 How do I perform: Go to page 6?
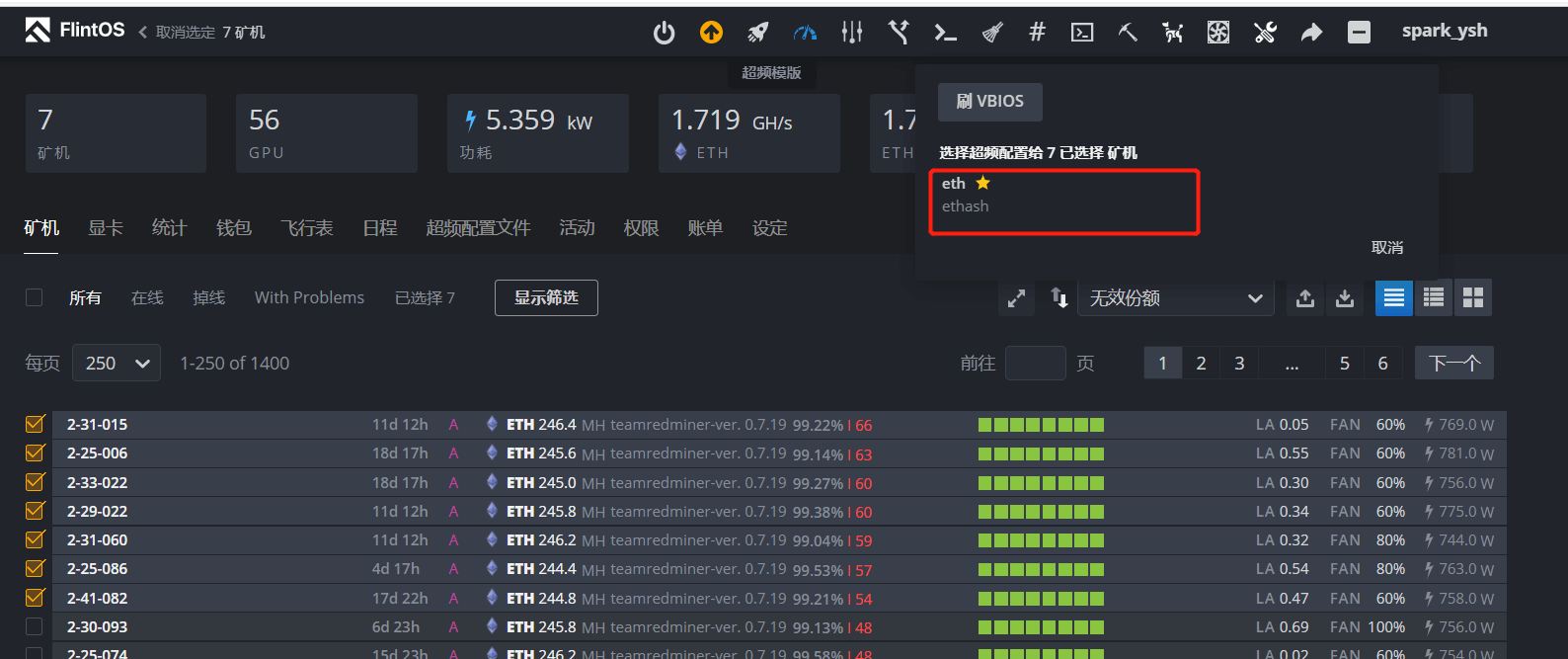point(1383,364)
